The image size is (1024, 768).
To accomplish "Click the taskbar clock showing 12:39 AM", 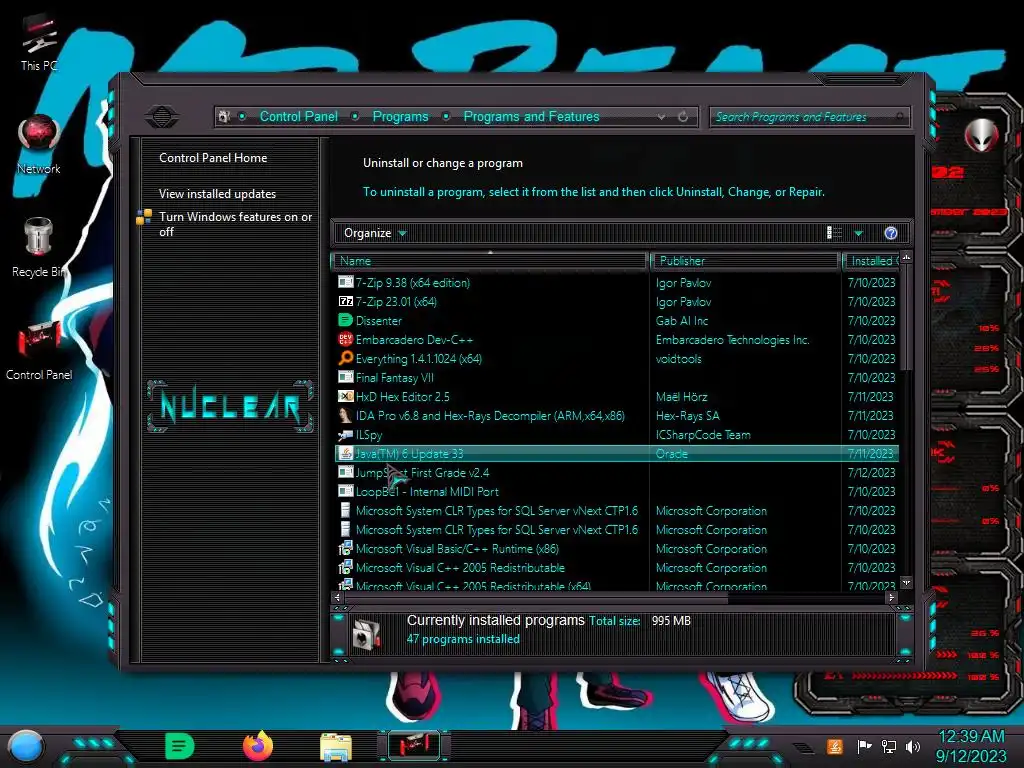I will pos(971,737).
